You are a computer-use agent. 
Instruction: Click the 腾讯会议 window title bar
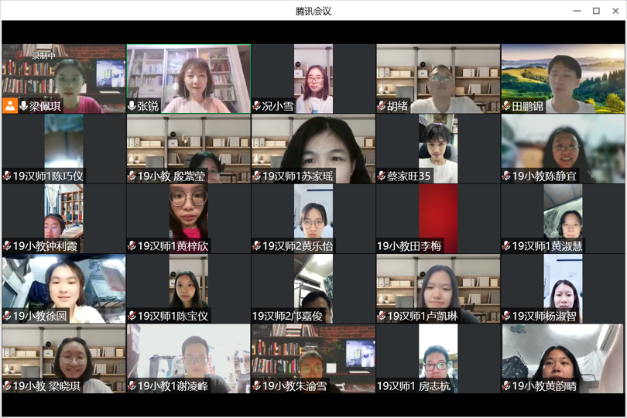(x=313, y=11)
